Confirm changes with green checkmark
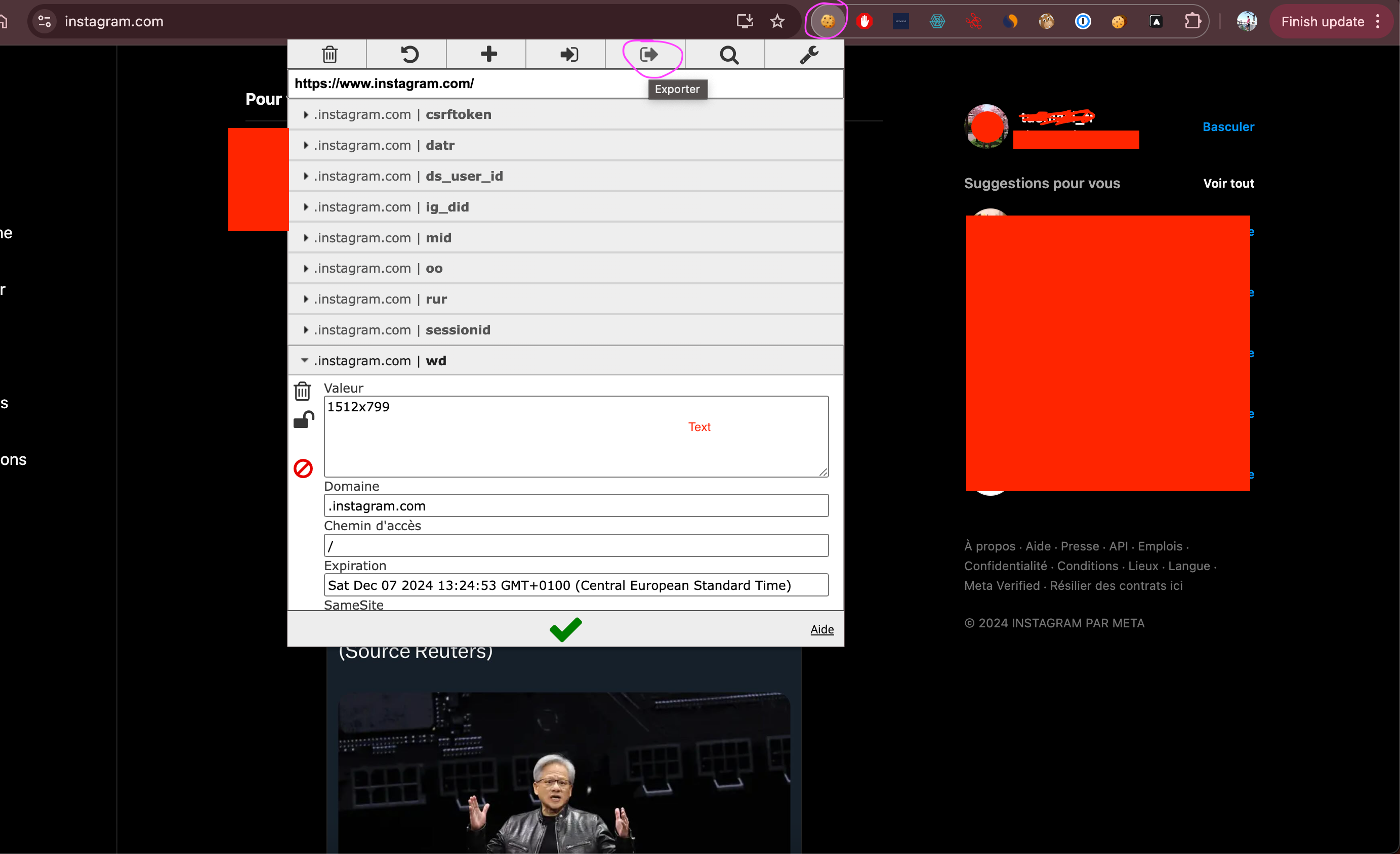 click(x=566, y=628)
